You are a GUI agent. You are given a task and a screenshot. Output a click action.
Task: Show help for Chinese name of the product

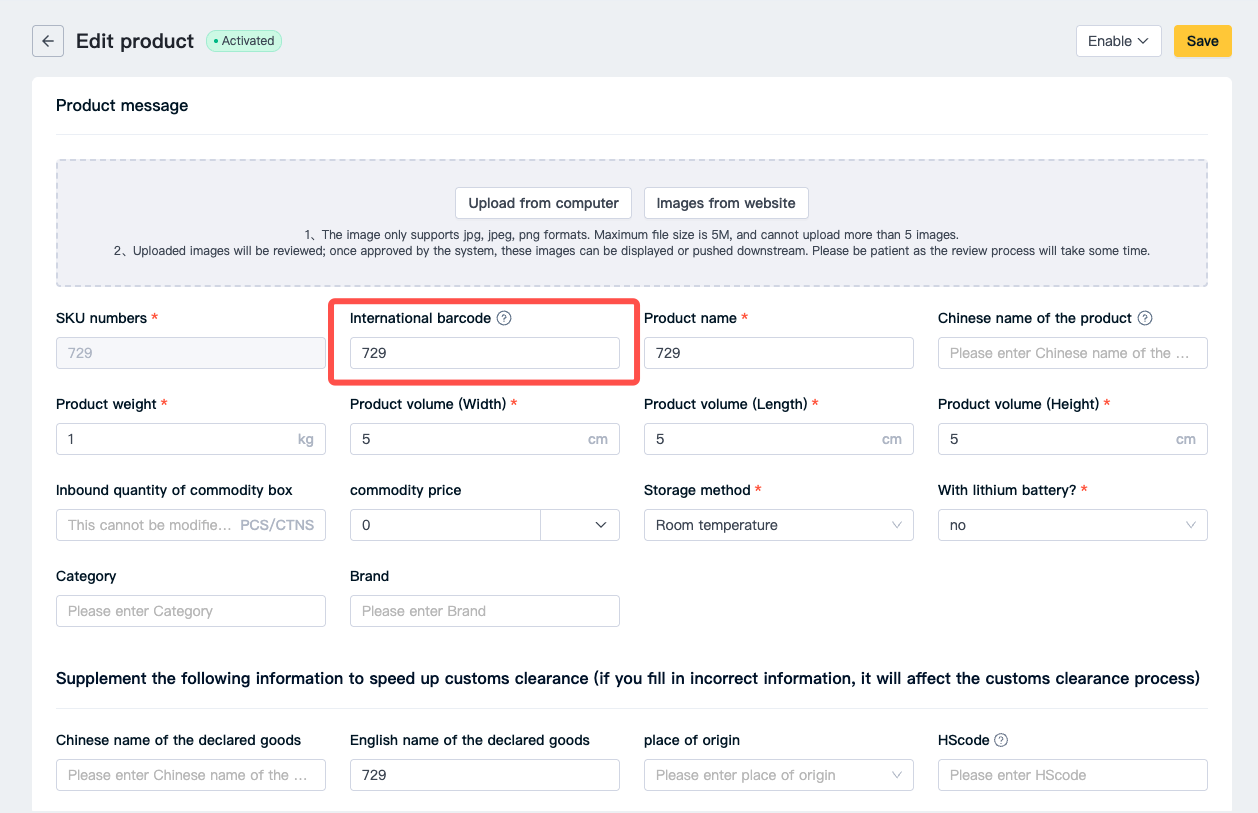coord(1145,318)
